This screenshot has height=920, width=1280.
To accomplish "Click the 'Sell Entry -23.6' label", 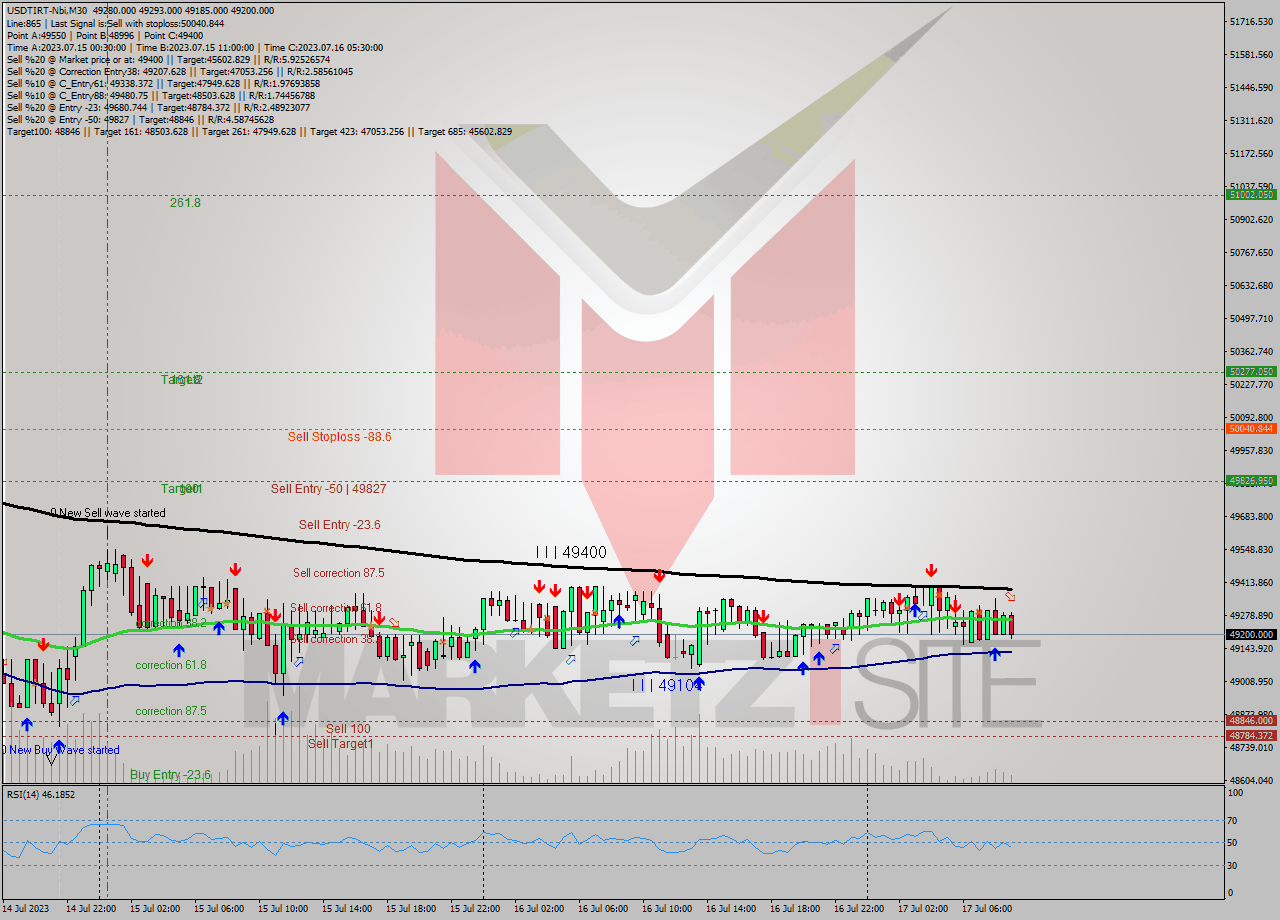I will (339, 524).
